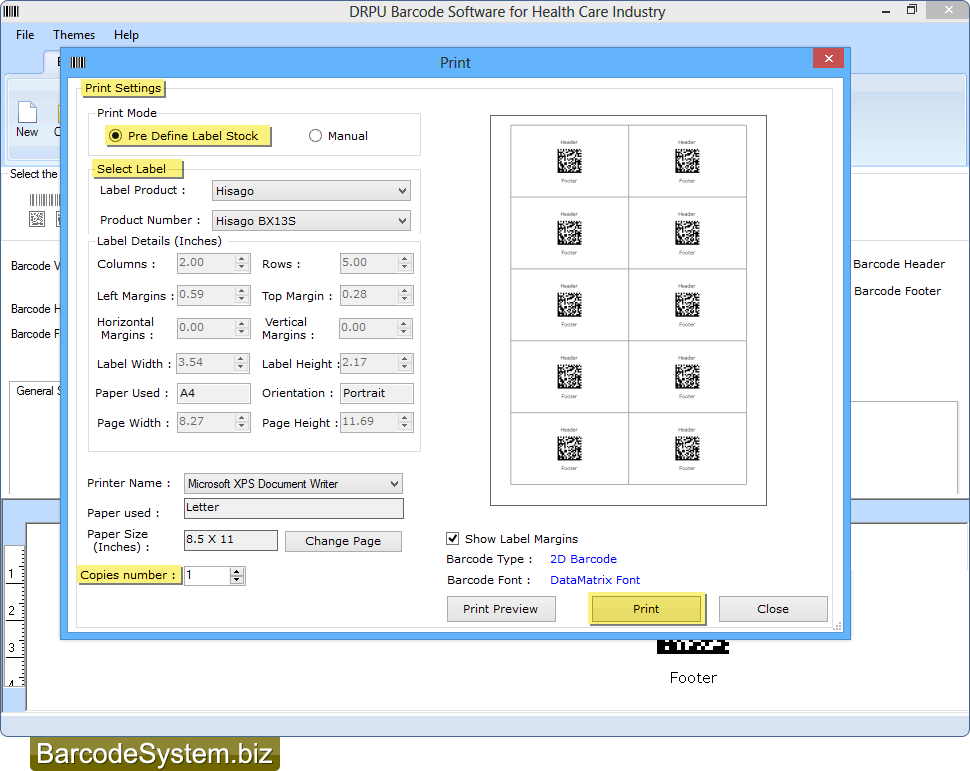Click the top-left label in the print preview
The height and width of the screenshot is (771, 970).
(x=569, y=161)
